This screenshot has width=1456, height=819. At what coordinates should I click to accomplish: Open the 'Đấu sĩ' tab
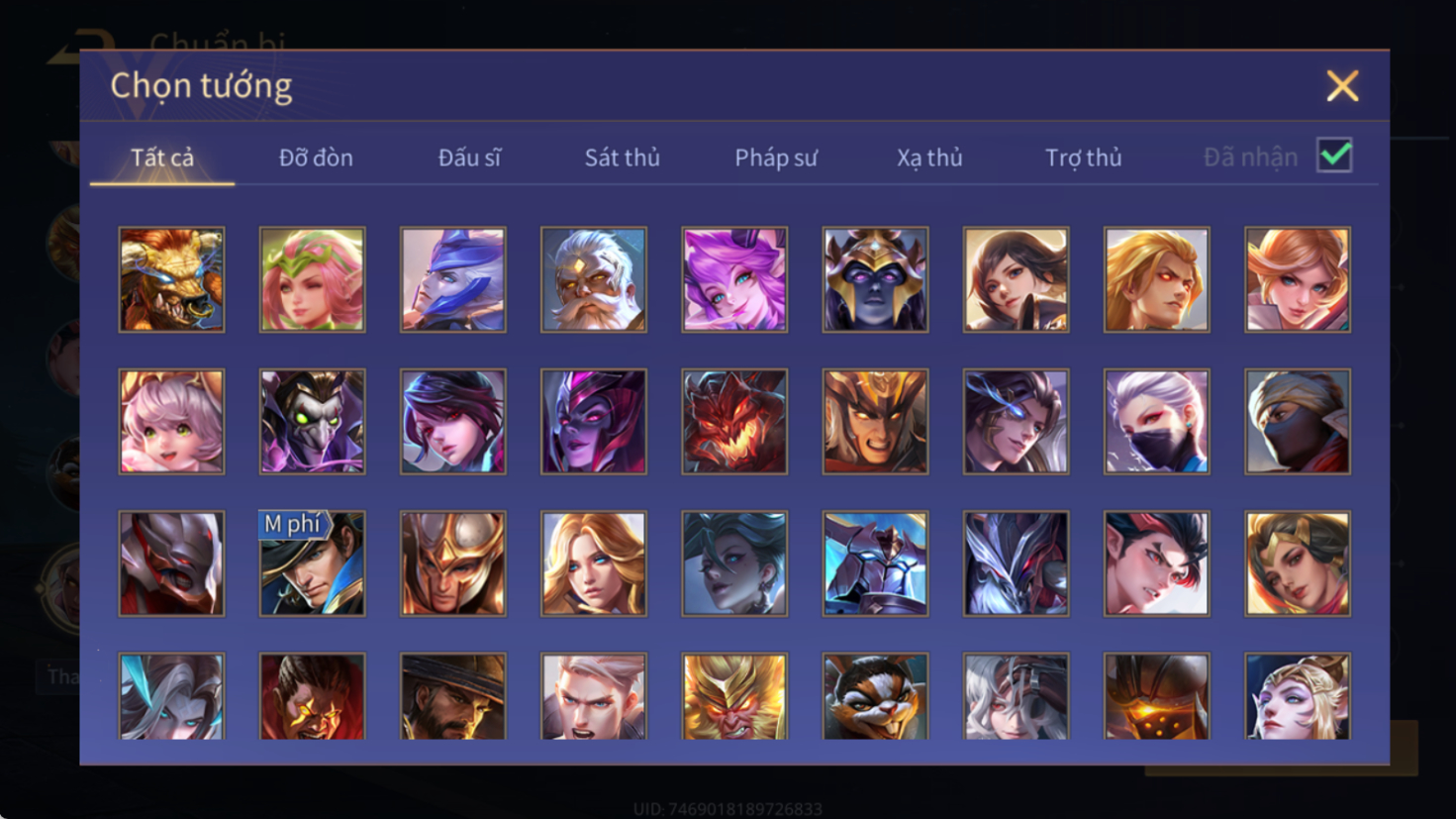coord(469,157)
